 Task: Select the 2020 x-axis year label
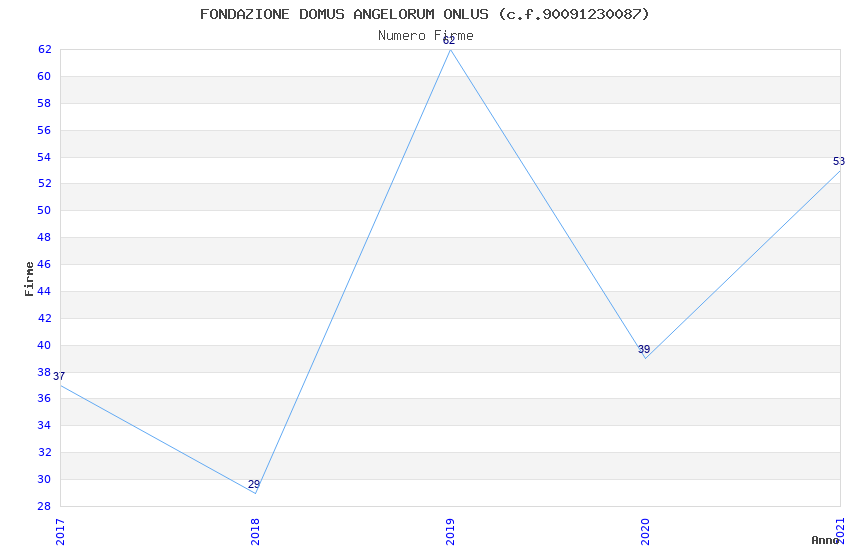(645, 532)
